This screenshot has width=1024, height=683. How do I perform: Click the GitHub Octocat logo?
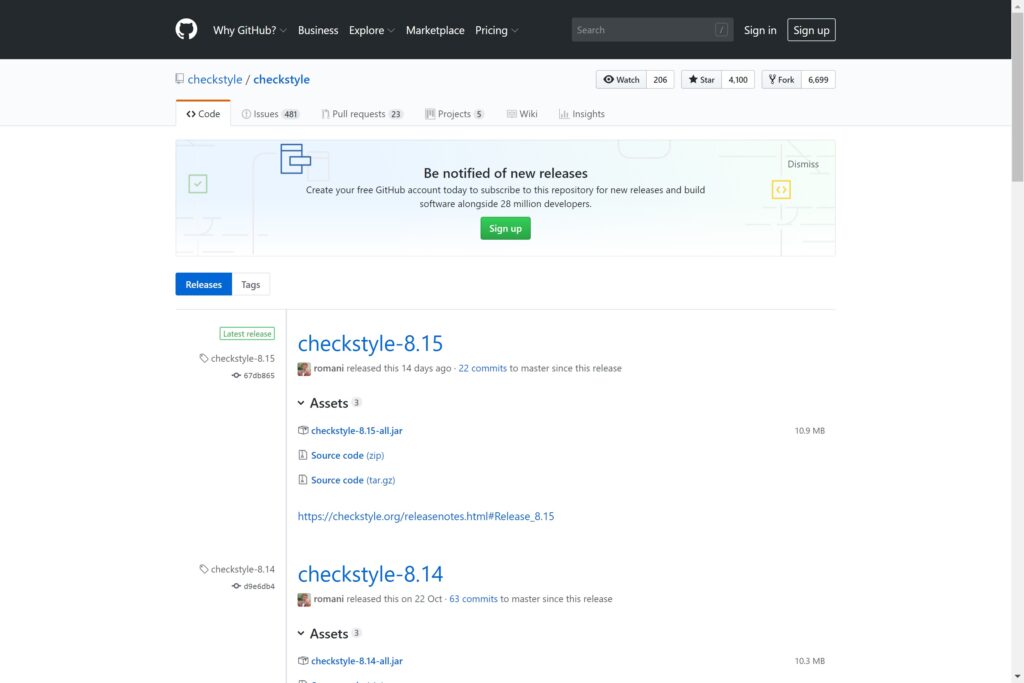point(186,29)
